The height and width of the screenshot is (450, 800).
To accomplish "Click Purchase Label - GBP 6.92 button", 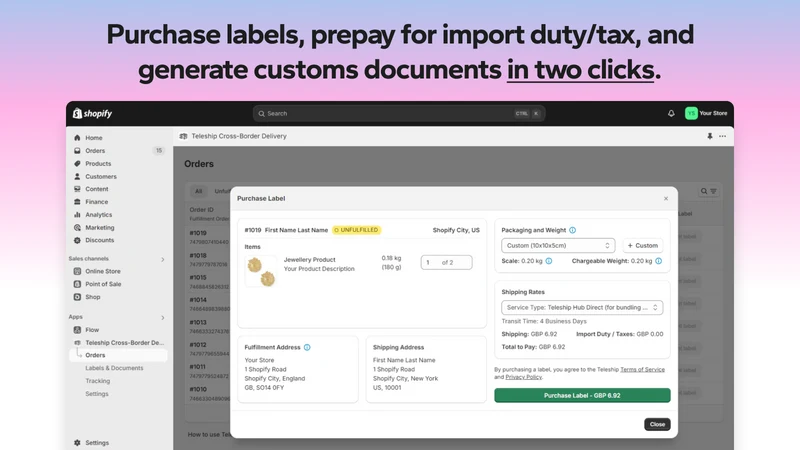I will pyautogui.click(x=582, y=395).
